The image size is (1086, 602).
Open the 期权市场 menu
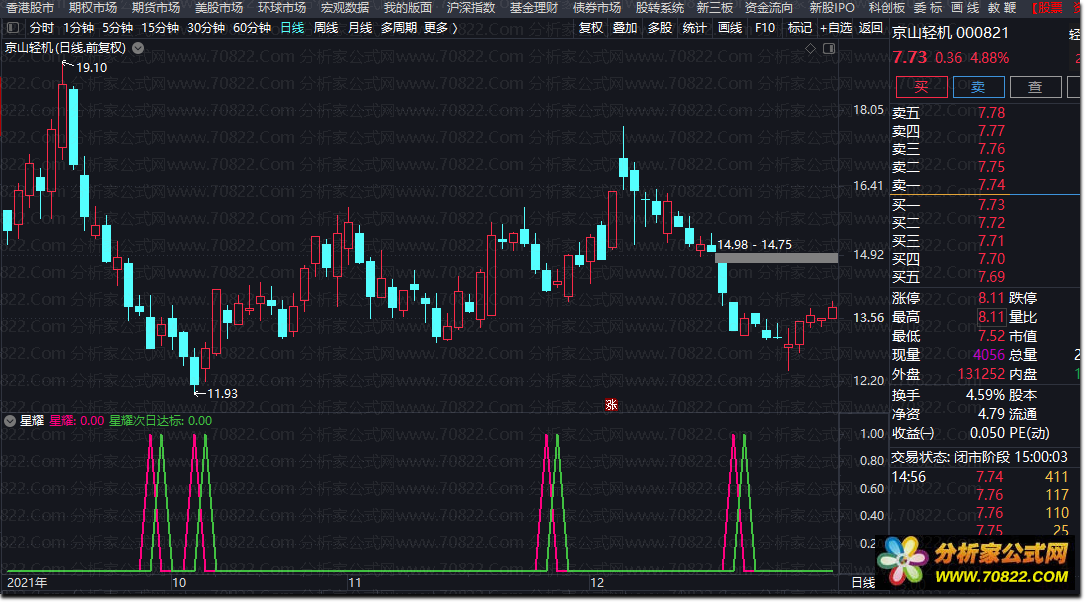[93, 8]
